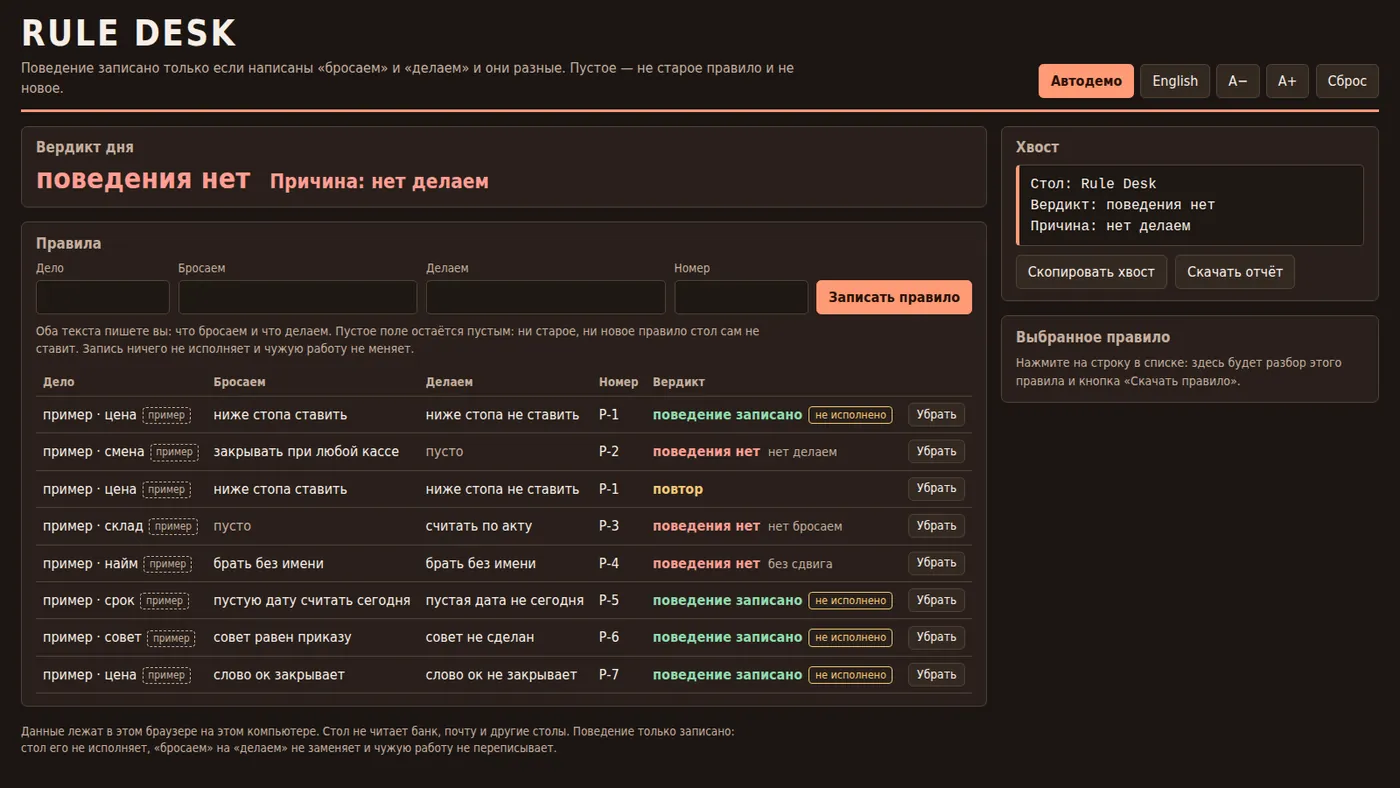Click 'не исполнено' badge in row P-5
Screen dimensions: 1400x788
tap(850, 600)
